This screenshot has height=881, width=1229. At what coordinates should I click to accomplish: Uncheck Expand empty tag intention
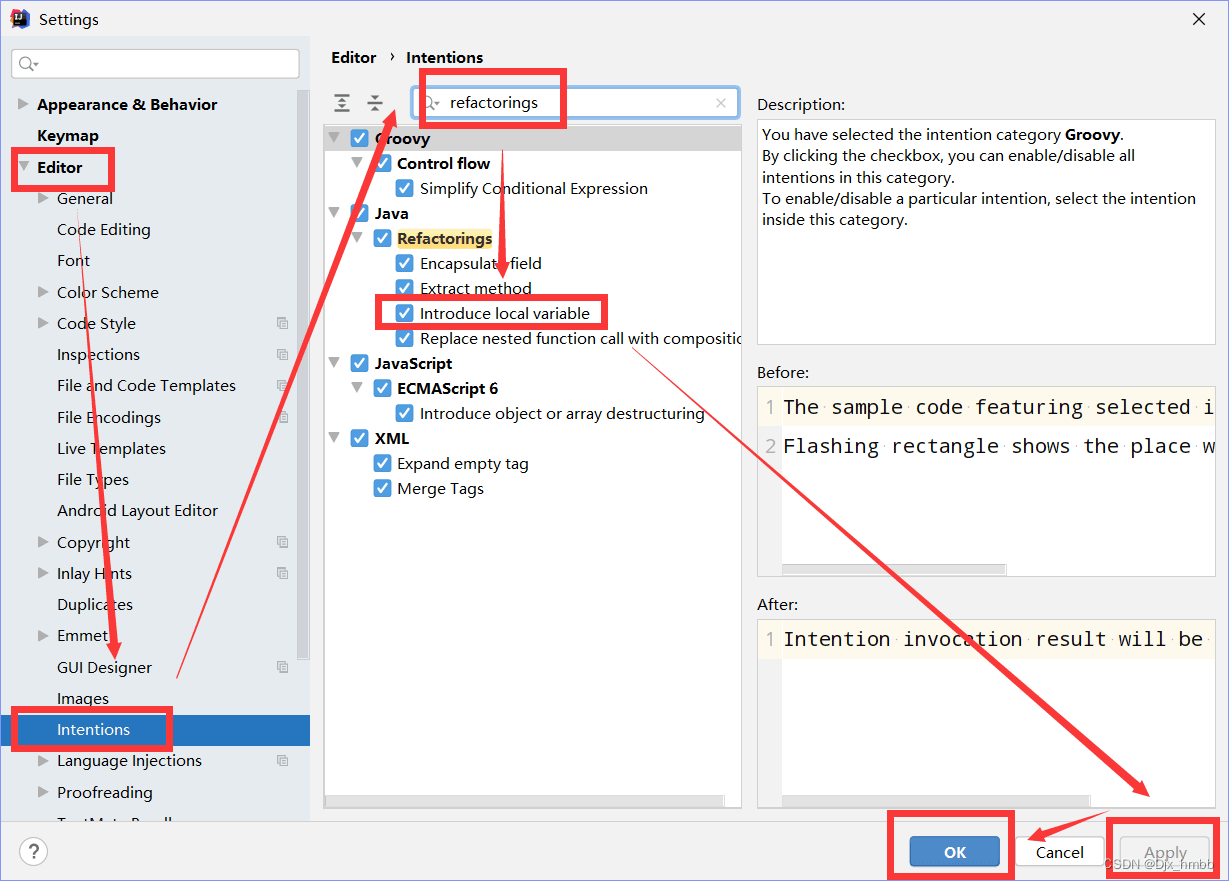[382, 463]
